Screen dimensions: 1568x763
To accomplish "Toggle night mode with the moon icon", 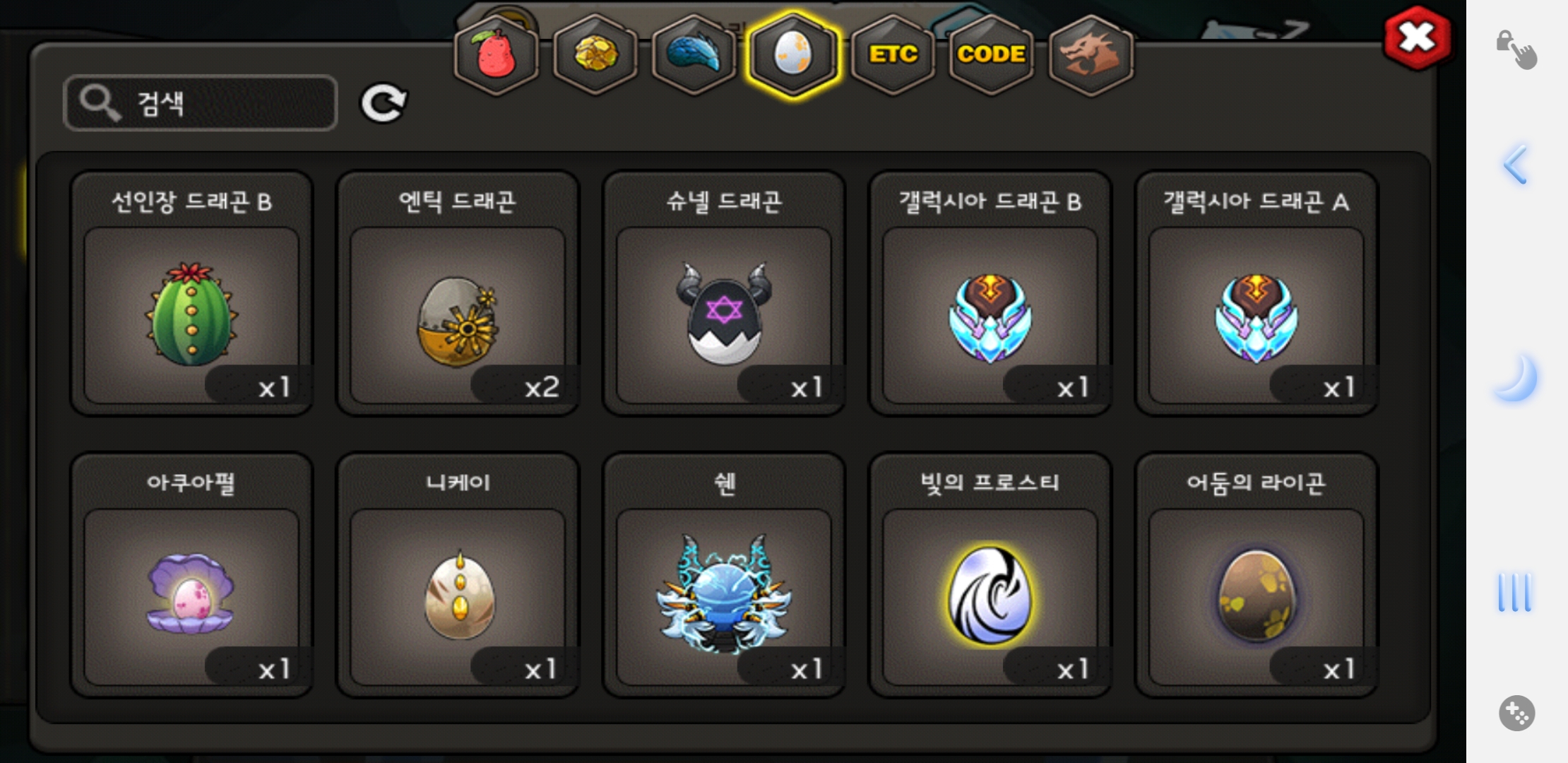I will click(x=1516, y=378).
